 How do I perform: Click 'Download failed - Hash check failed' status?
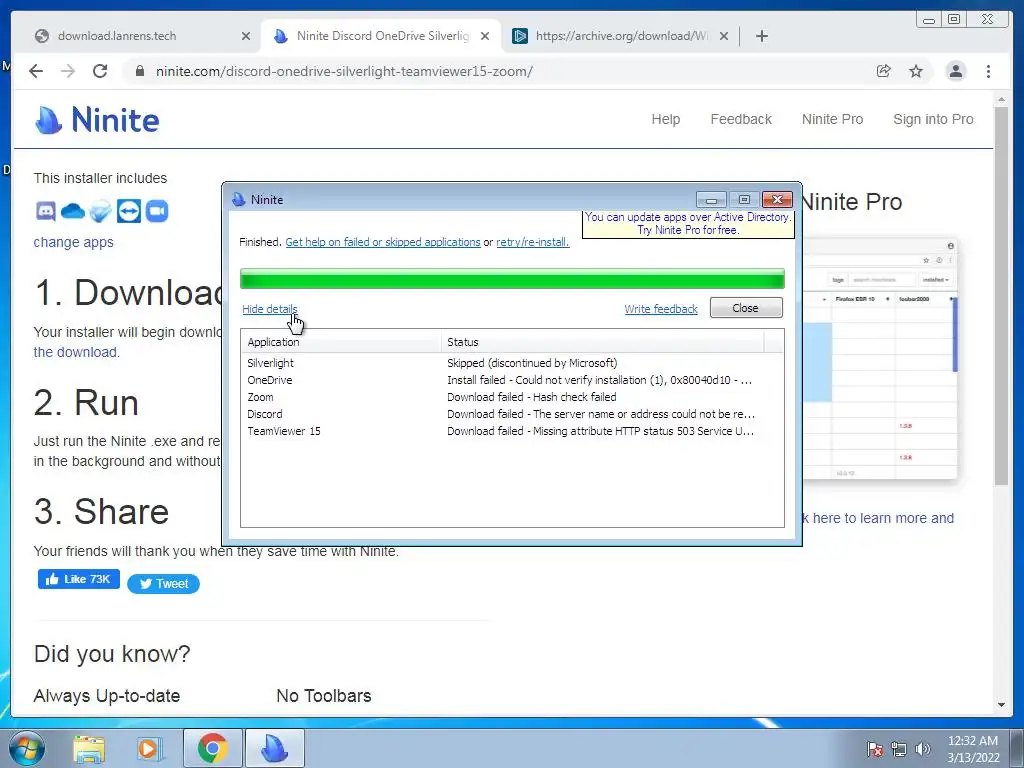coord(532,397)
